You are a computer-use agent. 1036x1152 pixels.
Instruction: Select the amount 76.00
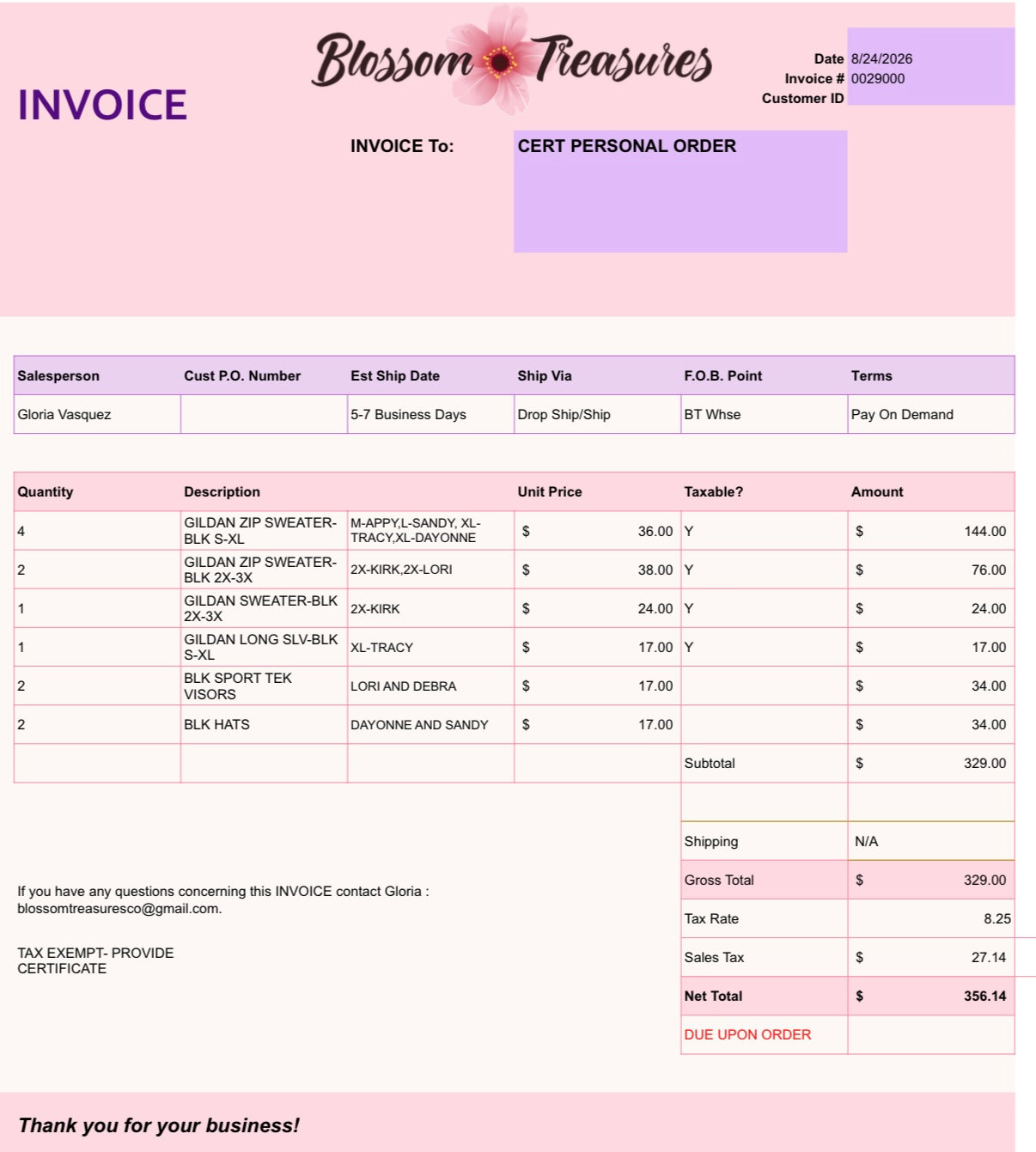pos(930,570)
